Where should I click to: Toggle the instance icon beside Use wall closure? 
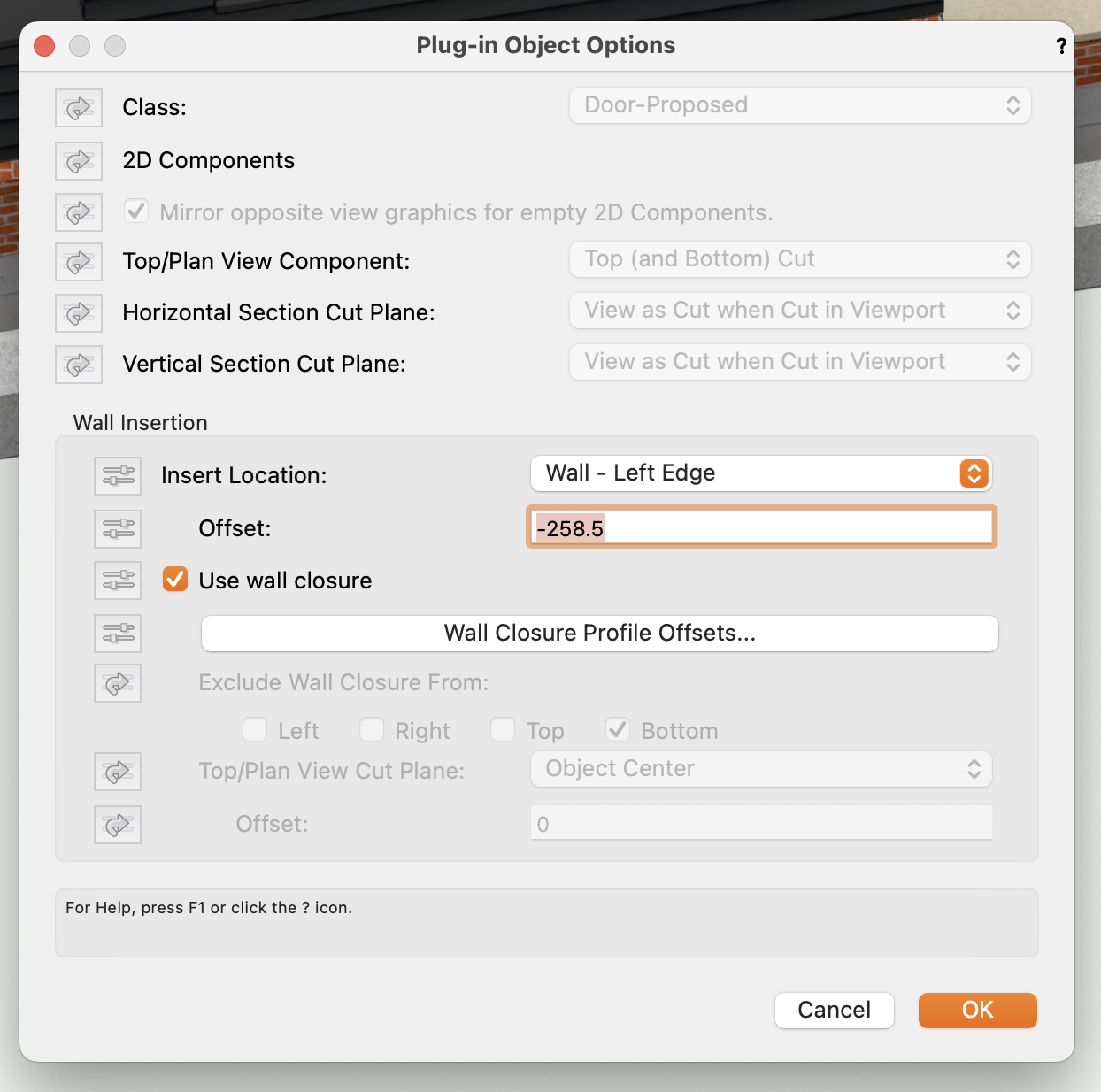coord(118,581)
